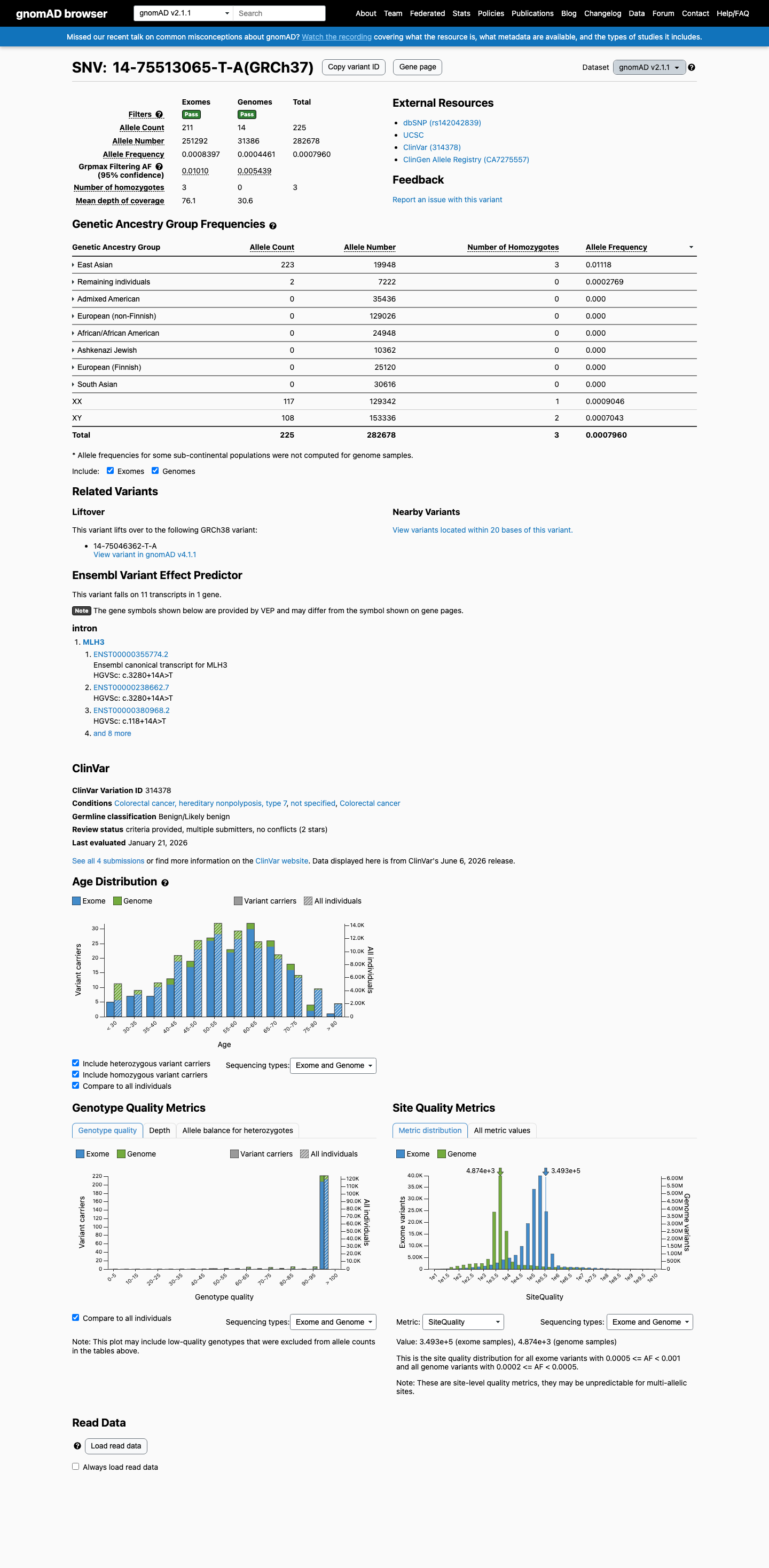This screenshot has height=1568, width=769.
Task: Switch to Allele balance for heterozygotes tab
Action: 238,1130
